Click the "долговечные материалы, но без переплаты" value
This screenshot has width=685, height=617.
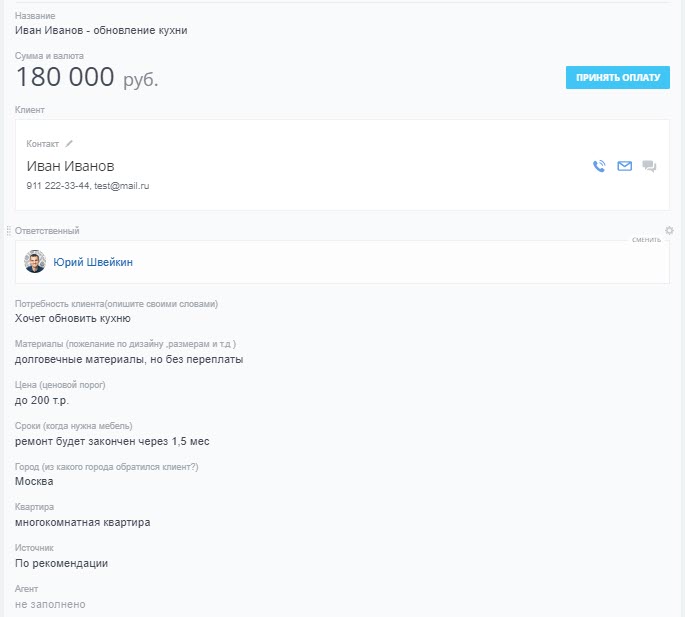pyautogui.click(x=129, y=359)
